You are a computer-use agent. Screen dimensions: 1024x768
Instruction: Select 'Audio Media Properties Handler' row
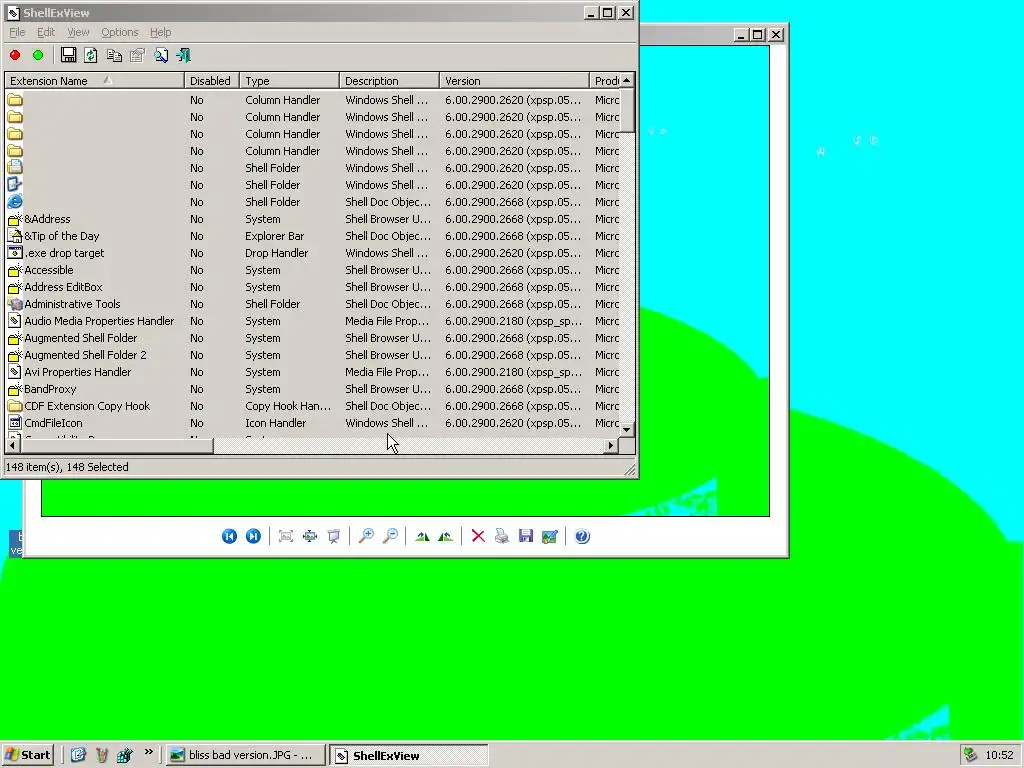(312, 321)
